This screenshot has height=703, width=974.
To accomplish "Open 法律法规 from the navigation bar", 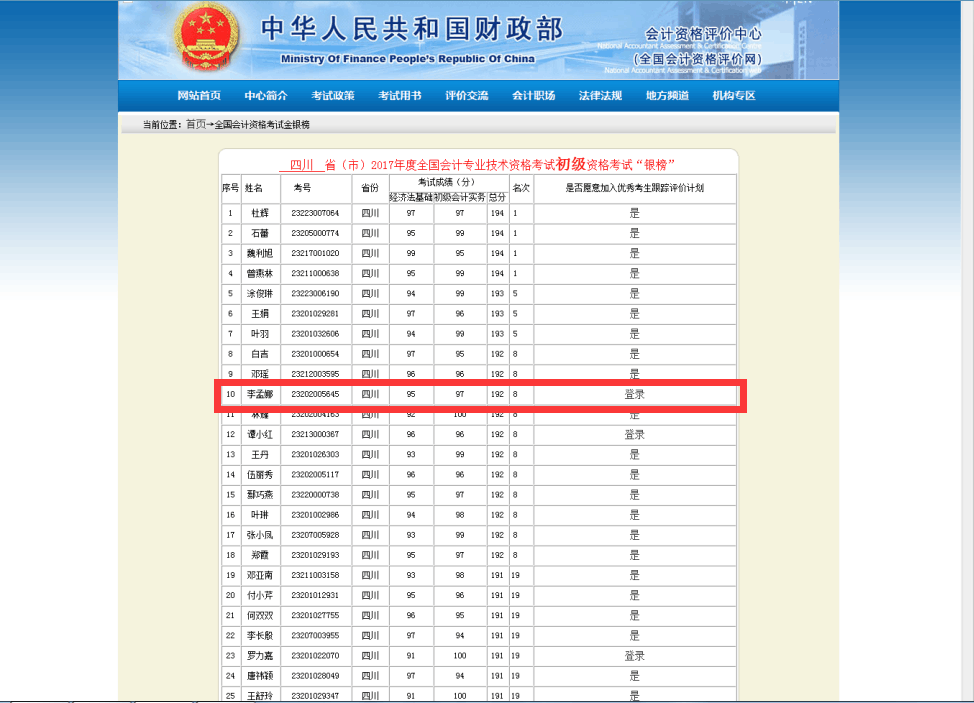I will (x=600, y=96).
